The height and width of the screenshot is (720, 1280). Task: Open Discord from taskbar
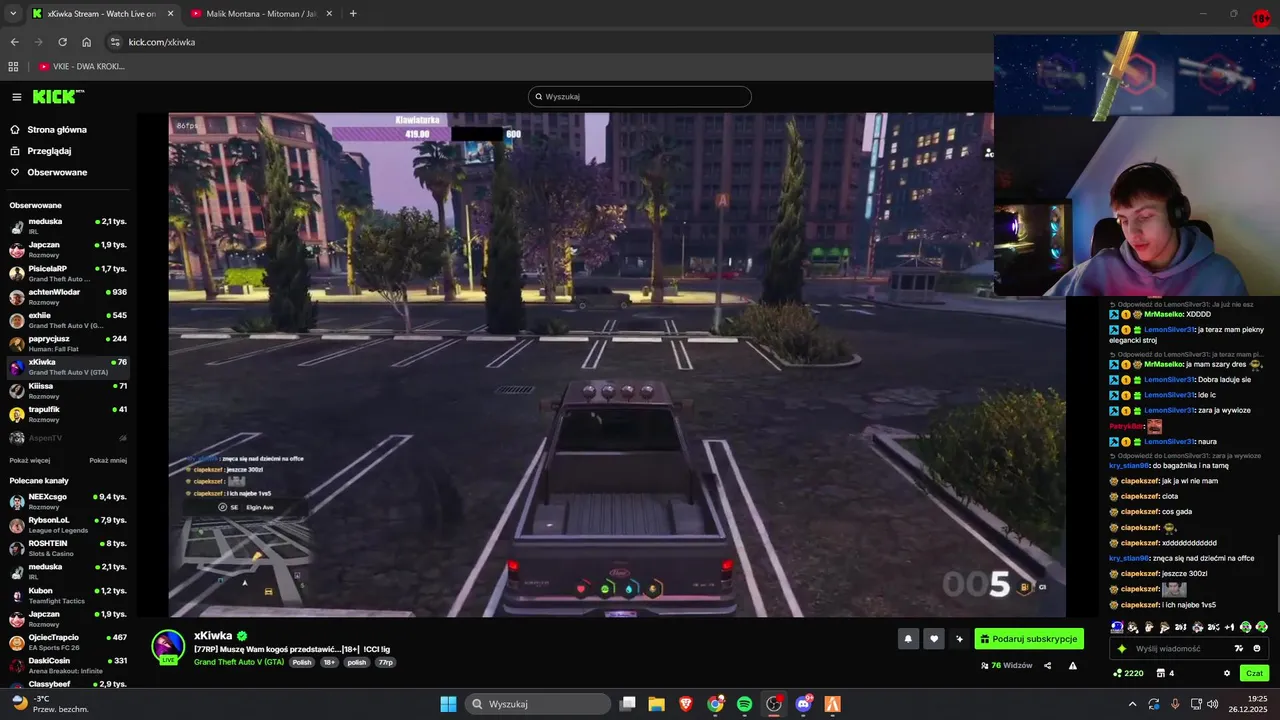pos(803,704)
